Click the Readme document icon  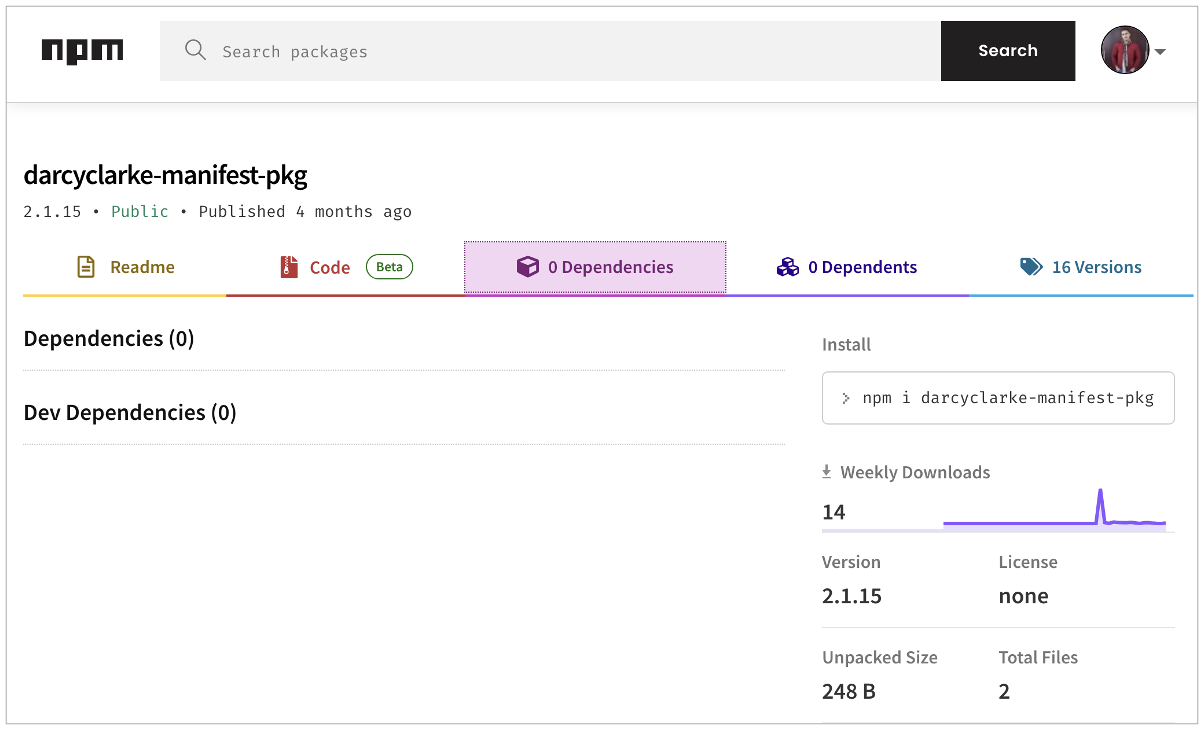click(86, 267)
